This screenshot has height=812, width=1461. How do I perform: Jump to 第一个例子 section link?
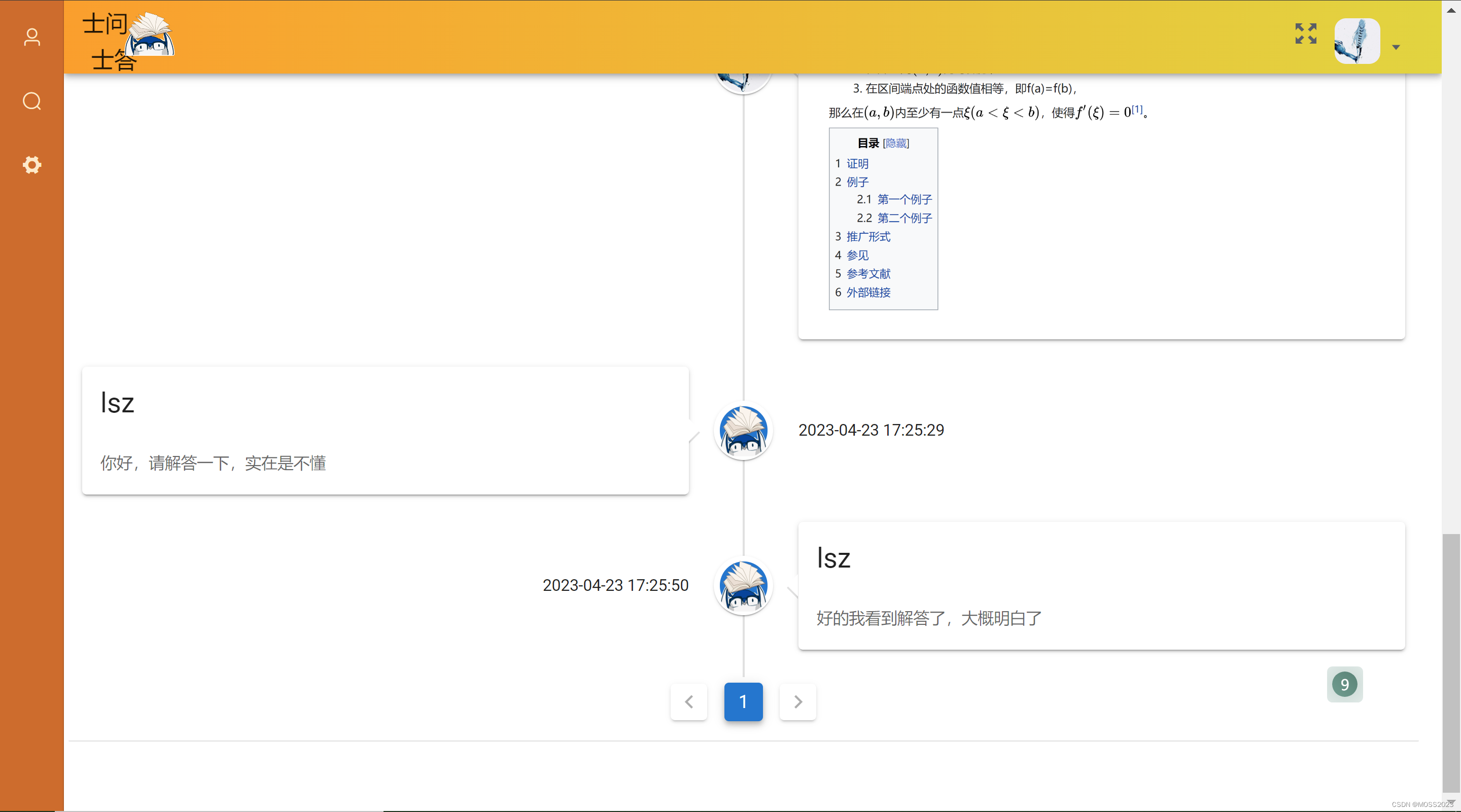[904, 200]
